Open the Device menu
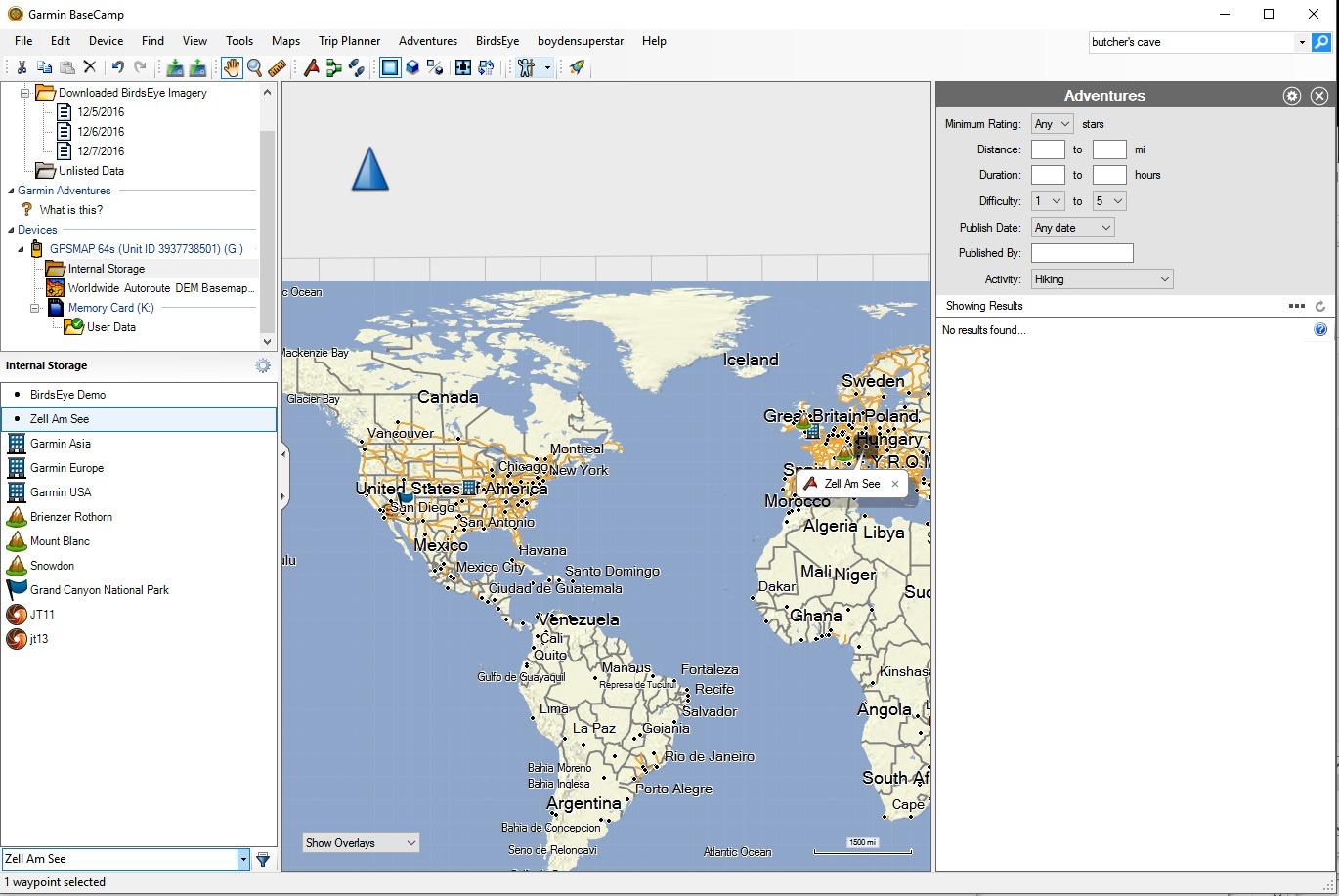This screenshot has height=896, width=1339. (106, 41)
